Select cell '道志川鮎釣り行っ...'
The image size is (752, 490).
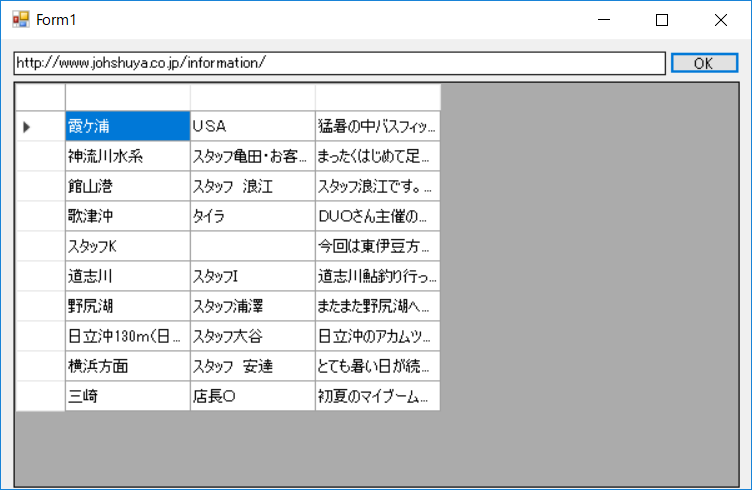point(378,276)
